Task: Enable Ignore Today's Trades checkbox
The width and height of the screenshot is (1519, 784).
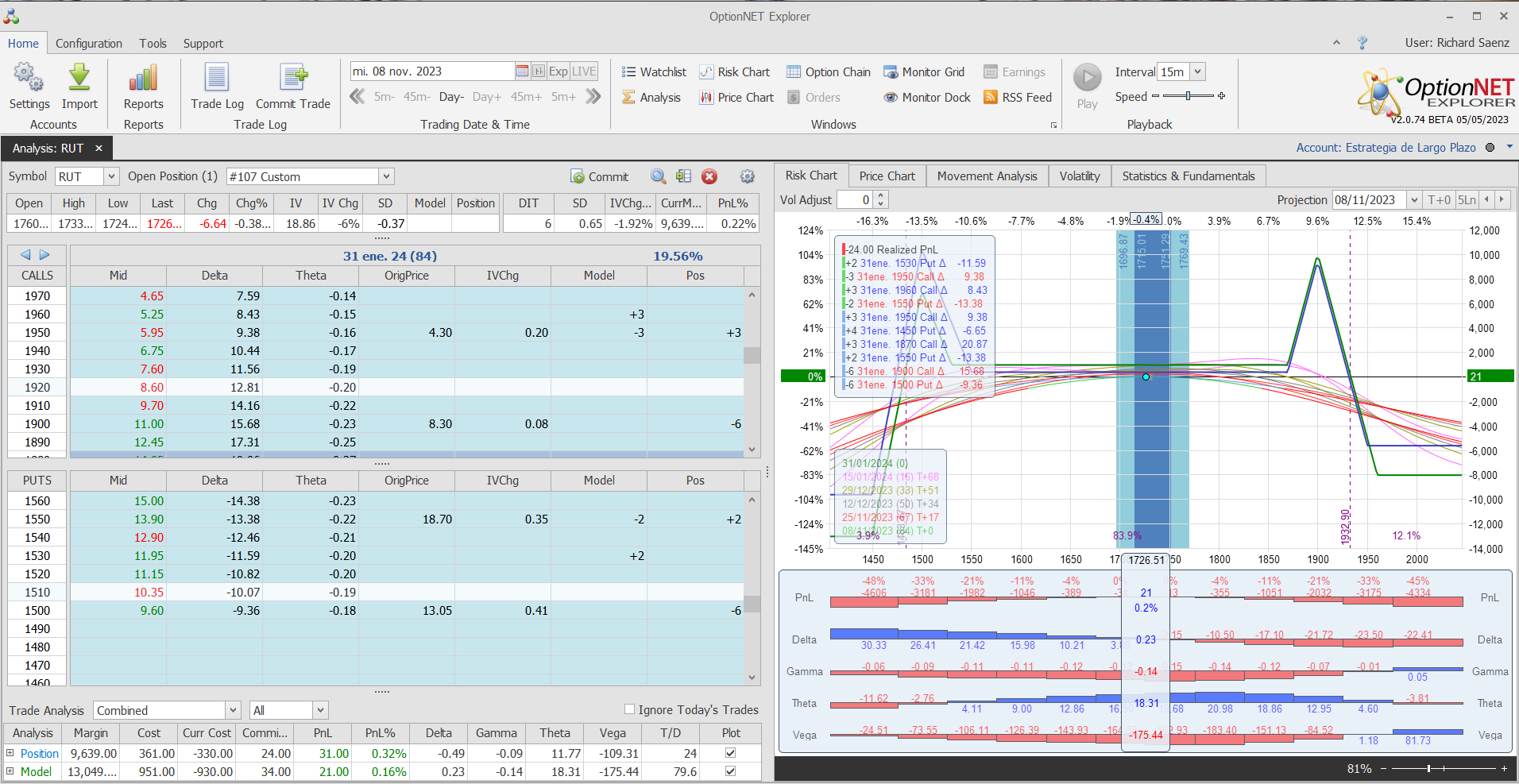Action: 630,709
